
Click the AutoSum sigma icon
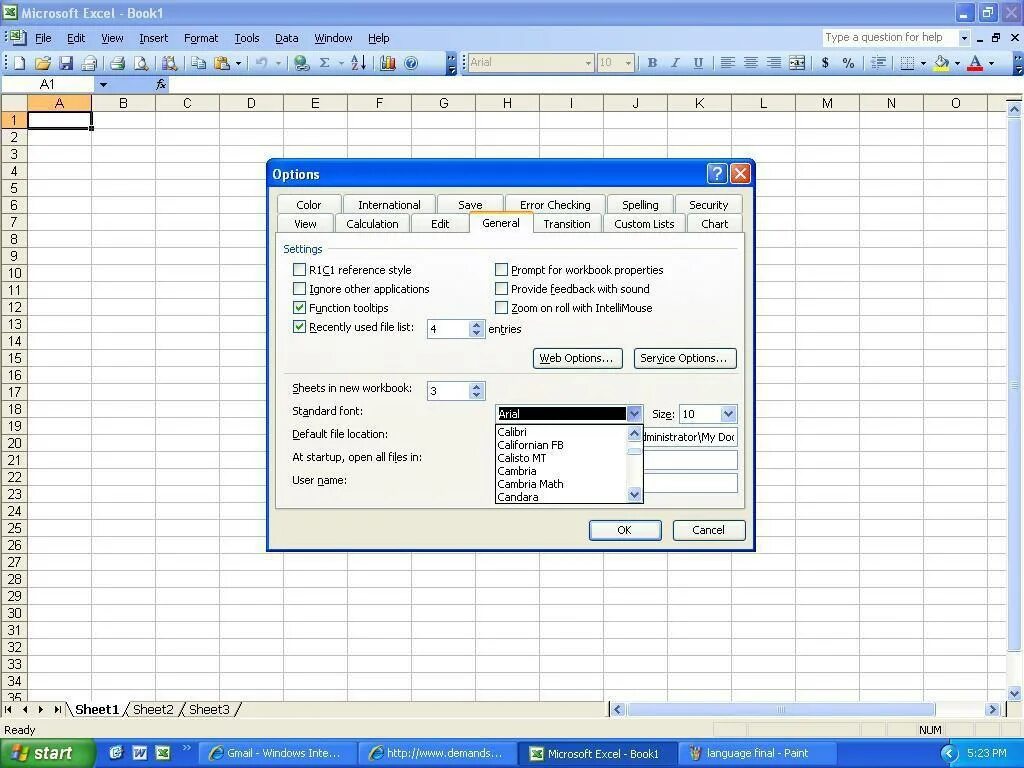[x=325, y=63]
